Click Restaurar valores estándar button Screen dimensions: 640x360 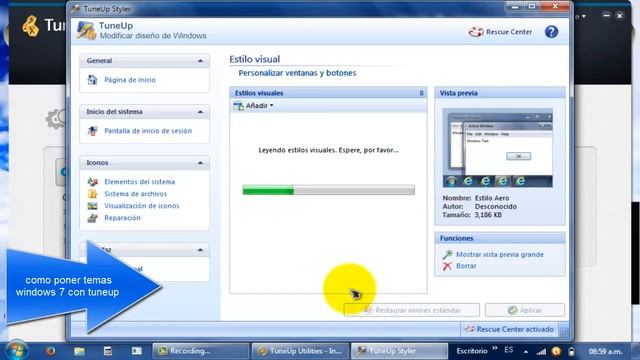pyautogui.click(x=412, y=310)
